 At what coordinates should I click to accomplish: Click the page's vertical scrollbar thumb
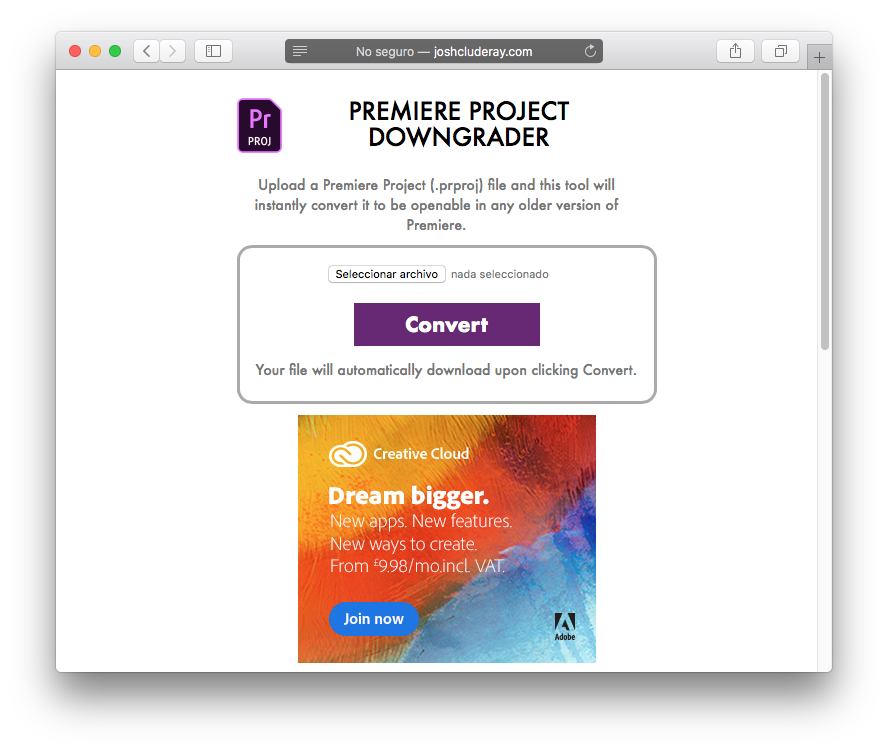[824, 210]
